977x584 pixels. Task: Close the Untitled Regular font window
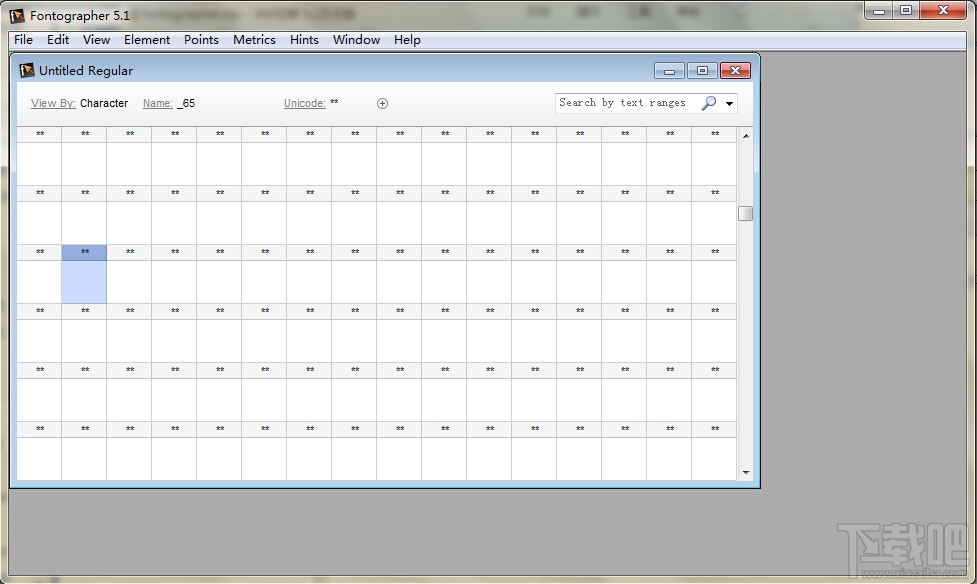click(735, 71)
